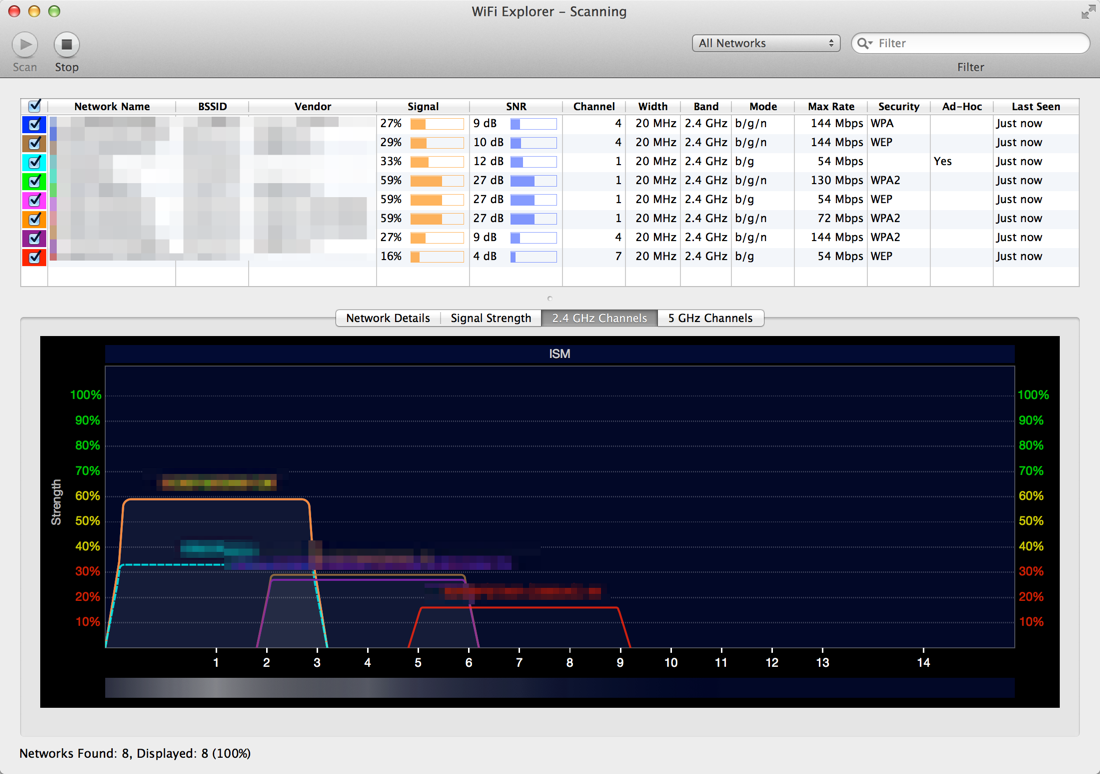Click channel 11 axis label

click(720, 662)
